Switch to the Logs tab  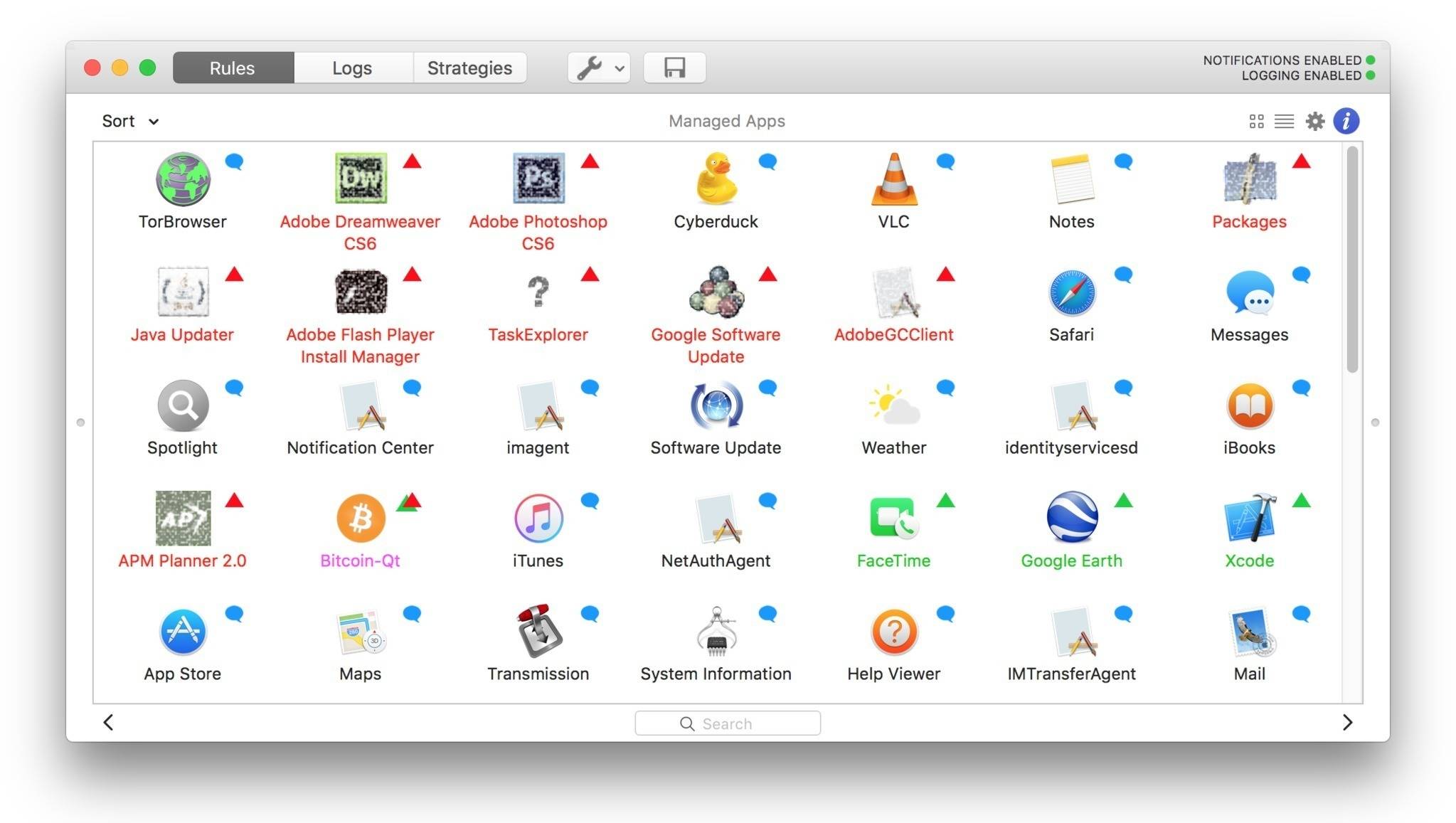coord(352,68)
